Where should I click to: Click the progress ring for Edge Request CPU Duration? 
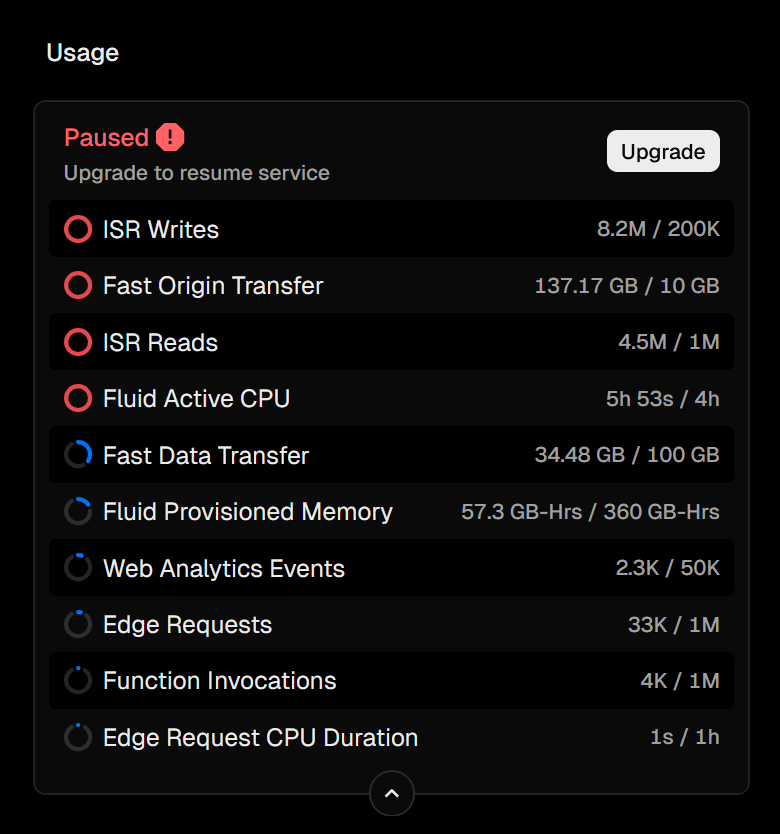77,737
